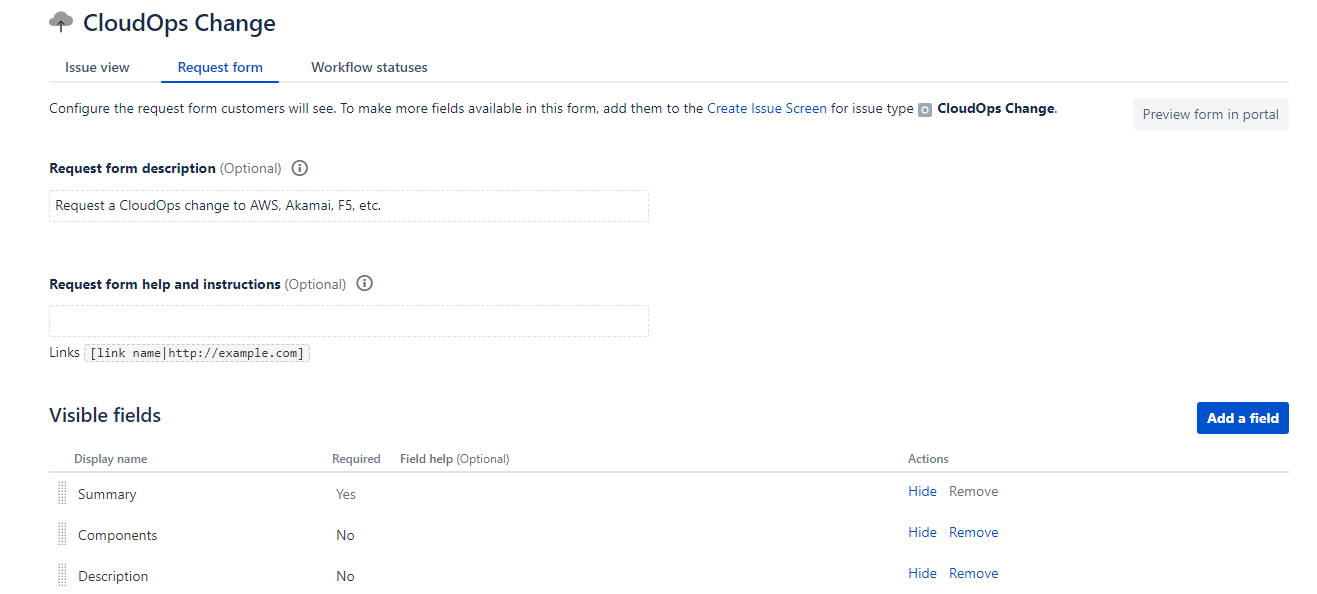The image size is (1317, 594).
Task: Select the Request form tab
Action: pyautogui.click(x=219, y=67)
